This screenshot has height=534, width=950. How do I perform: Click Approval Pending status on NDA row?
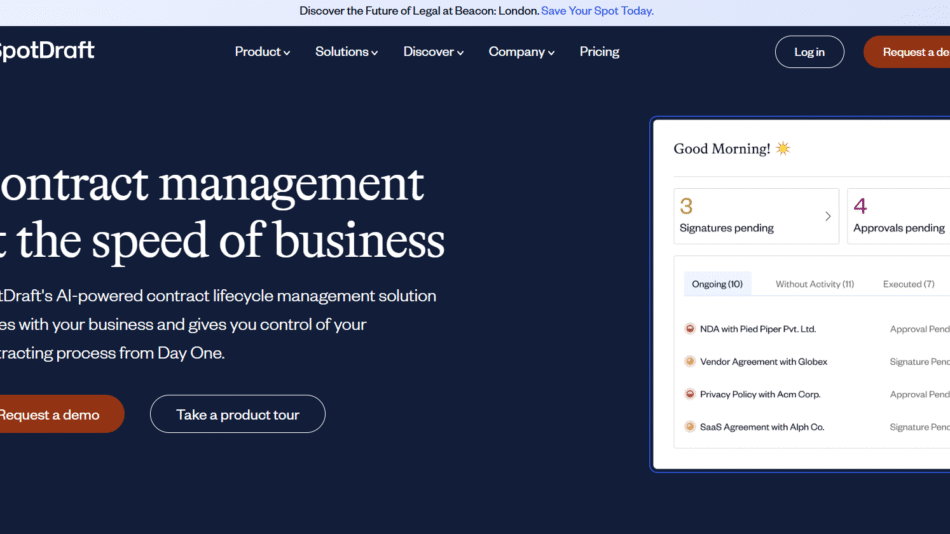(920, 329)
